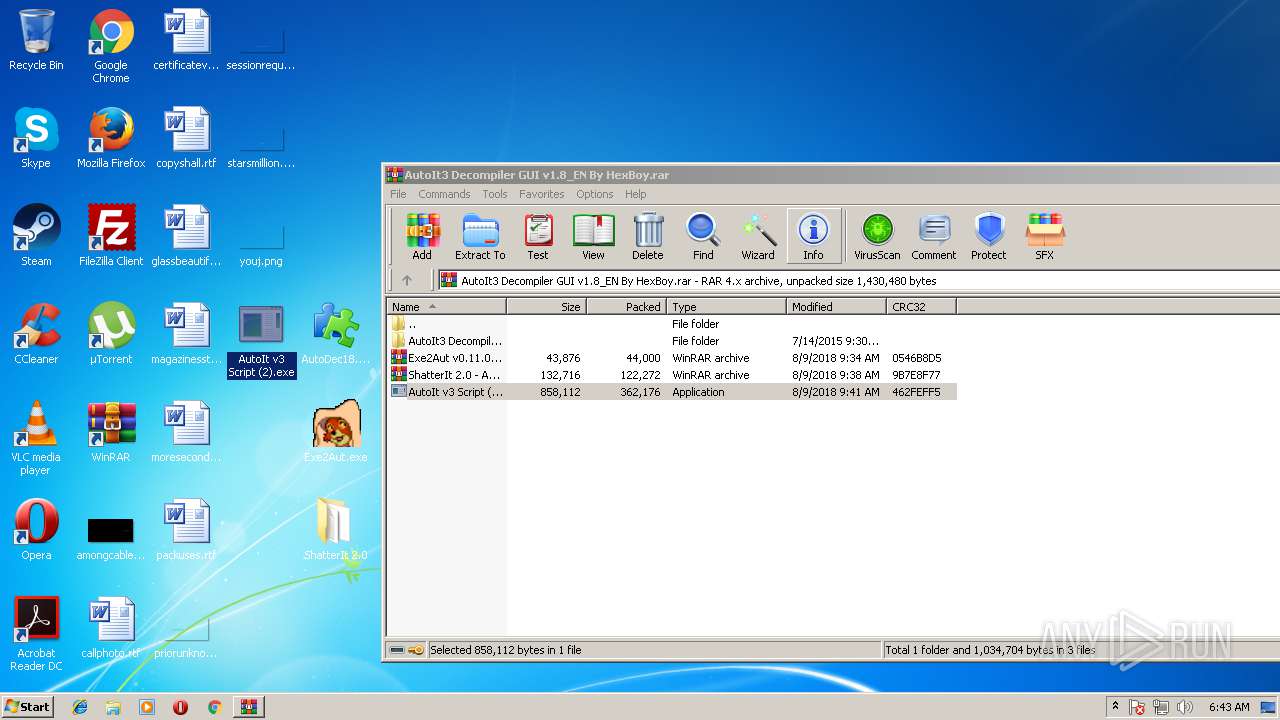Sort by Size column header
Image resolution: width=1280 pixels, height=720 pixels.
[x=546, y=307]
